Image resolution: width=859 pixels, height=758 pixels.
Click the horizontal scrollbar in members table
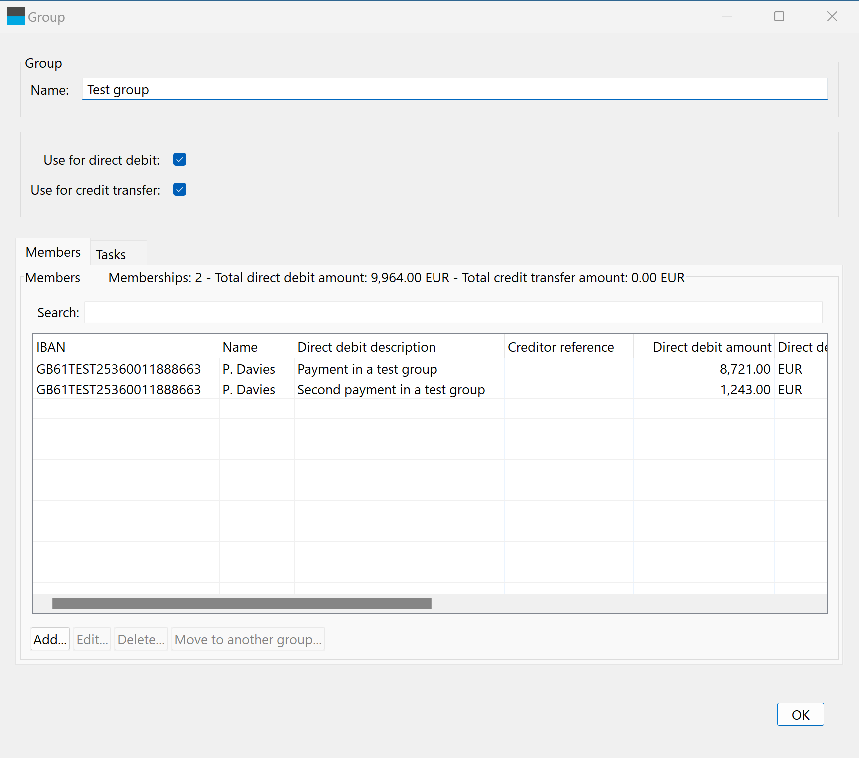coord(241,603)
